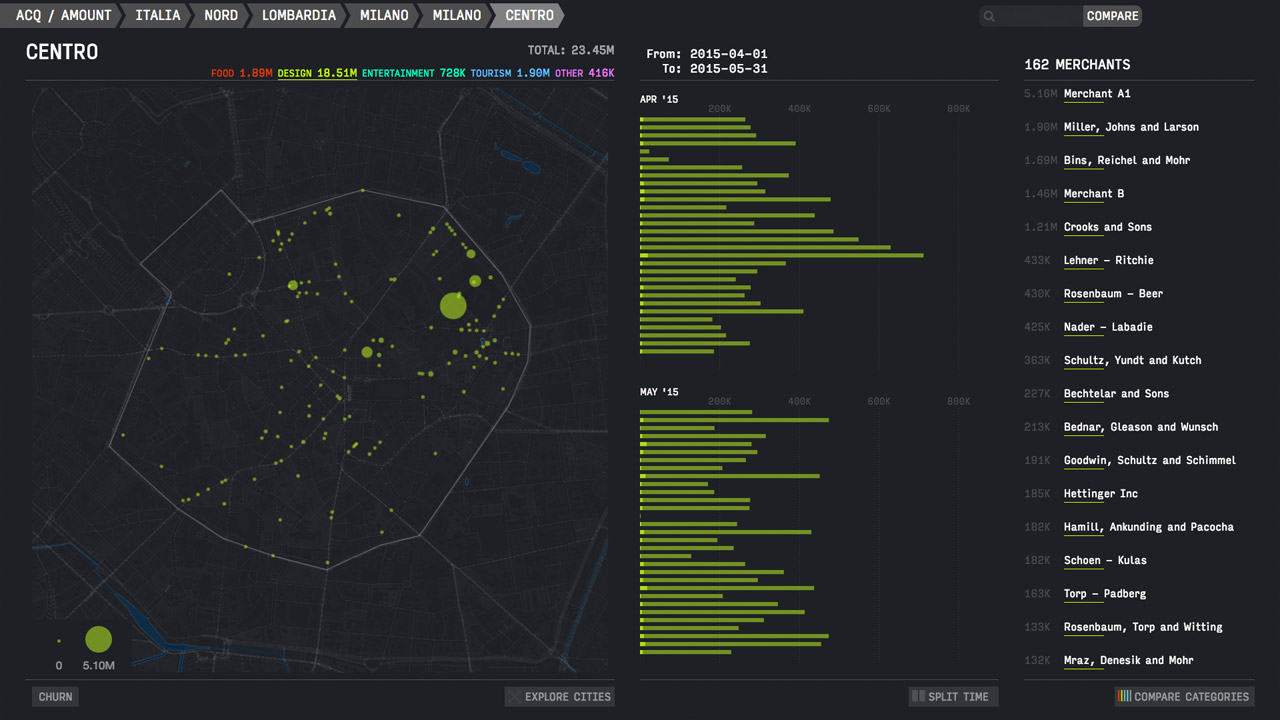1280x720 pixels.
Task: Click the MAY '15 chart label
Action: [x=659, y=392]
